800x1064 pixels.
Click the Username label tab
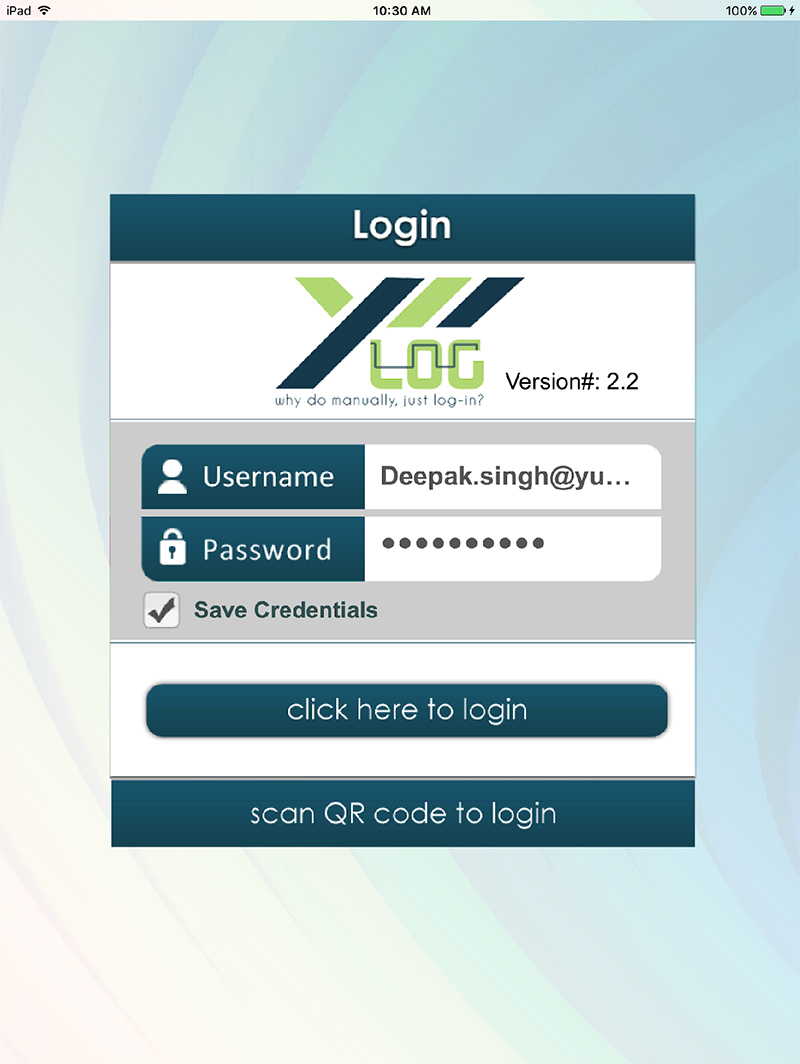[x=253, y=476]
